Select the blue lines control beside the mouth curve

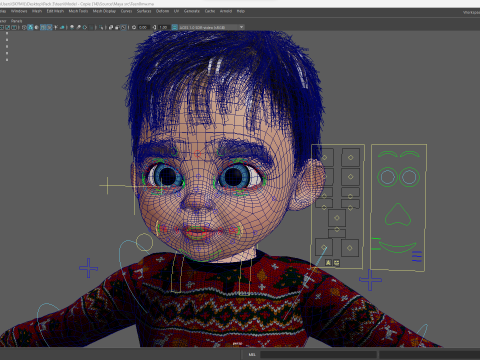pos(417,256)
